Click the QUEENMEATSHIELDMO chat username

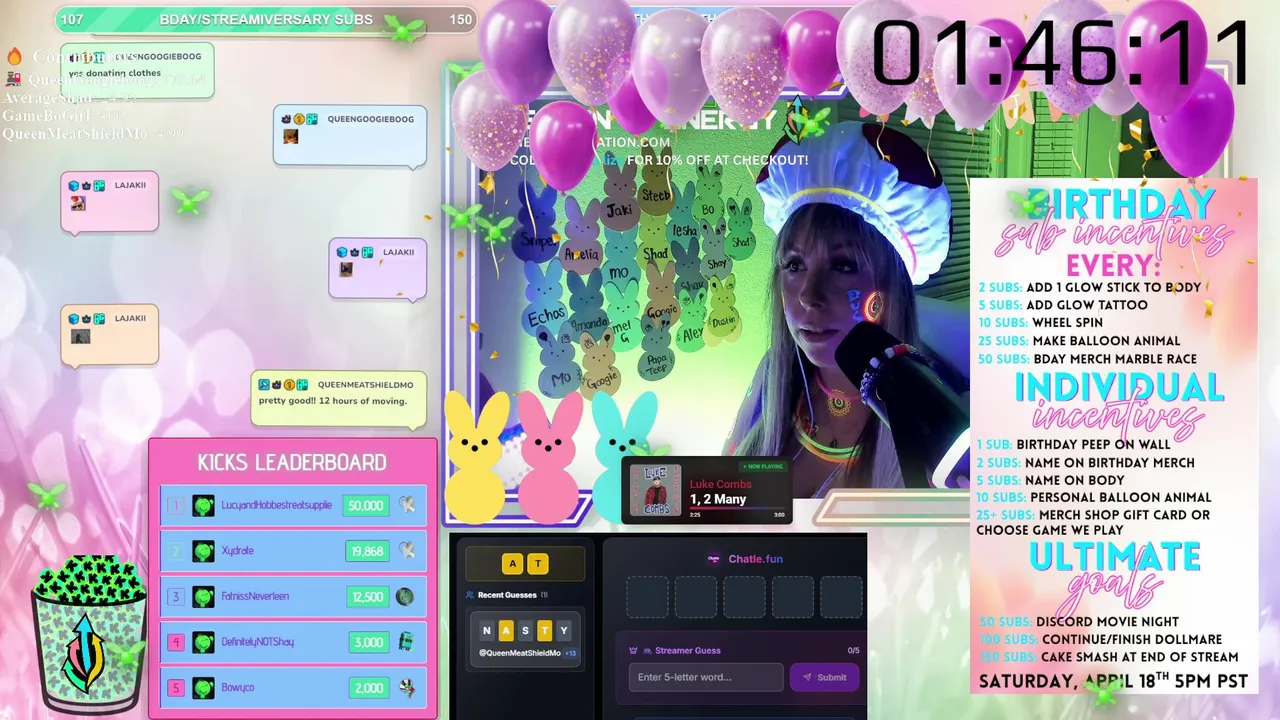click(365, 385)
